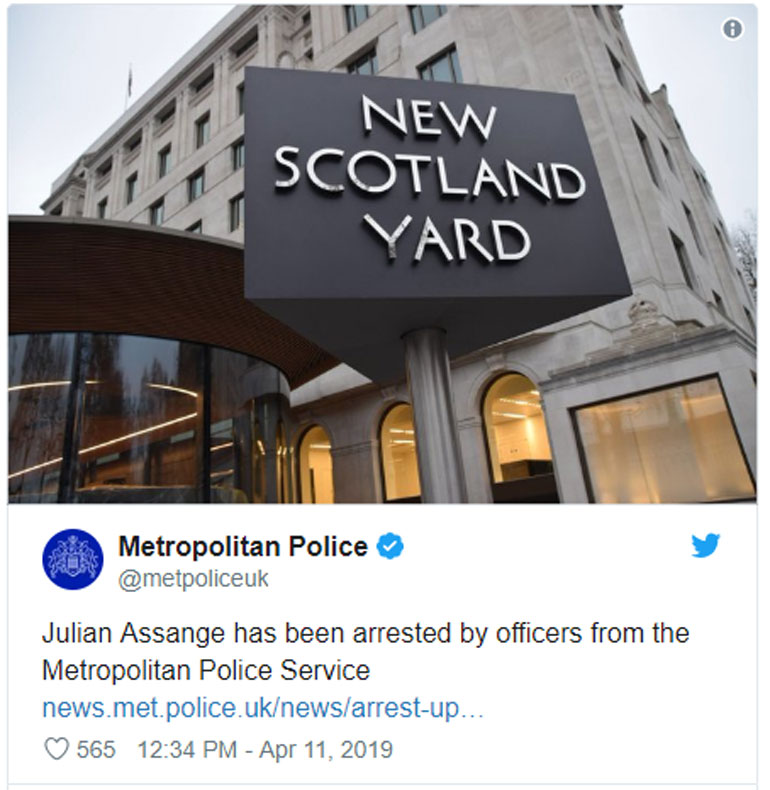Open the 12:34 PM time stamp

click(187, 749)
